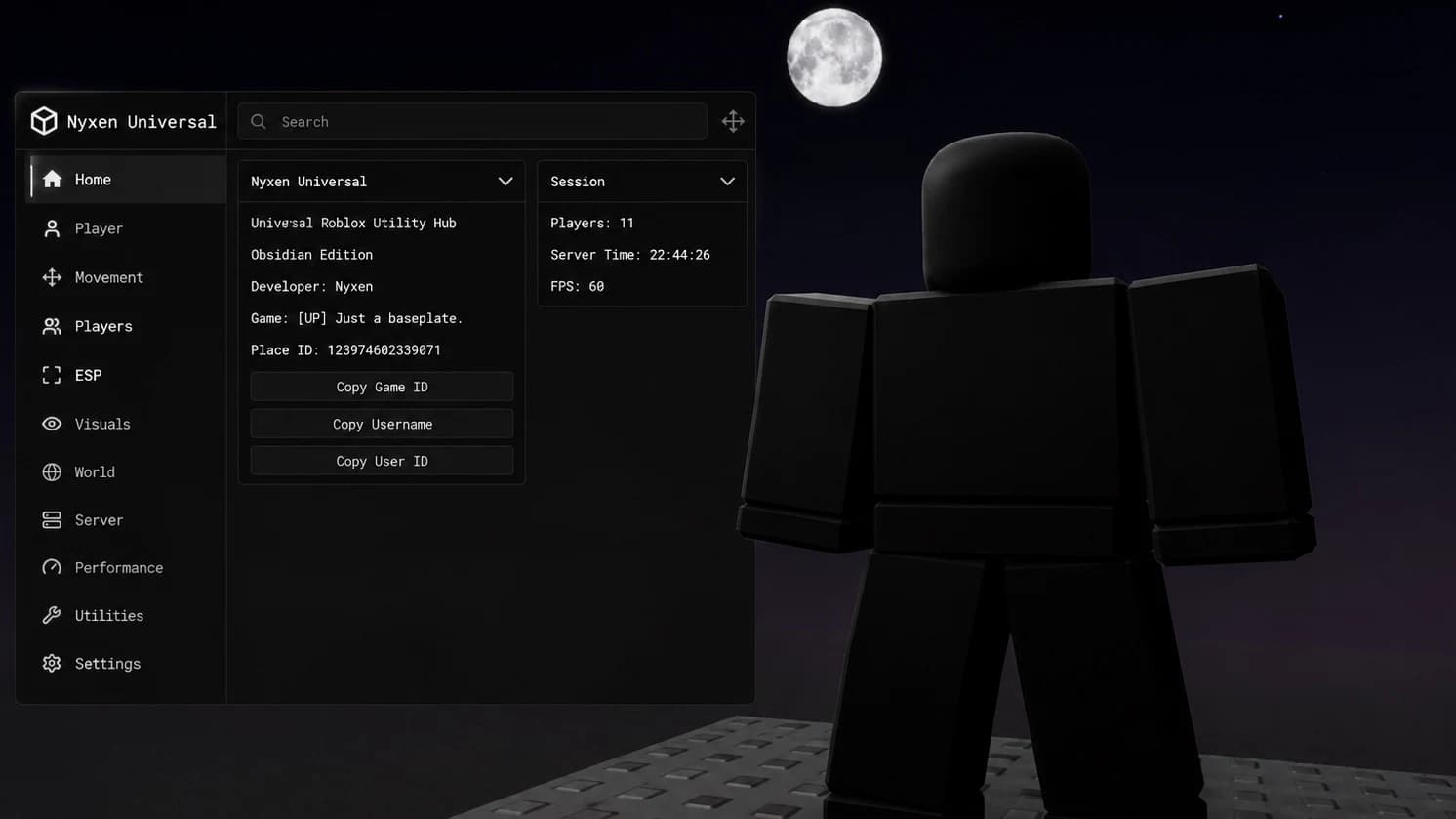
Task: Open the Visuals tab label
Action: pyautogui.click(x=102, y=424)
